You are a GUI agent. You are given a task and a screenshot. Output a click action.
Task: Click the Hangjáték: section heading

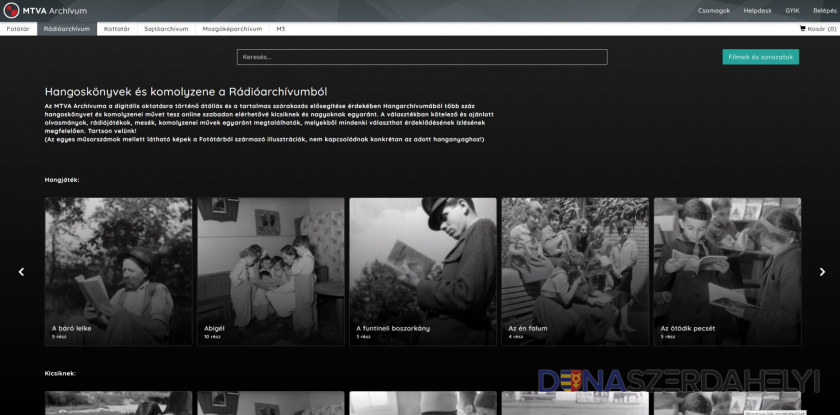(62, 180)
